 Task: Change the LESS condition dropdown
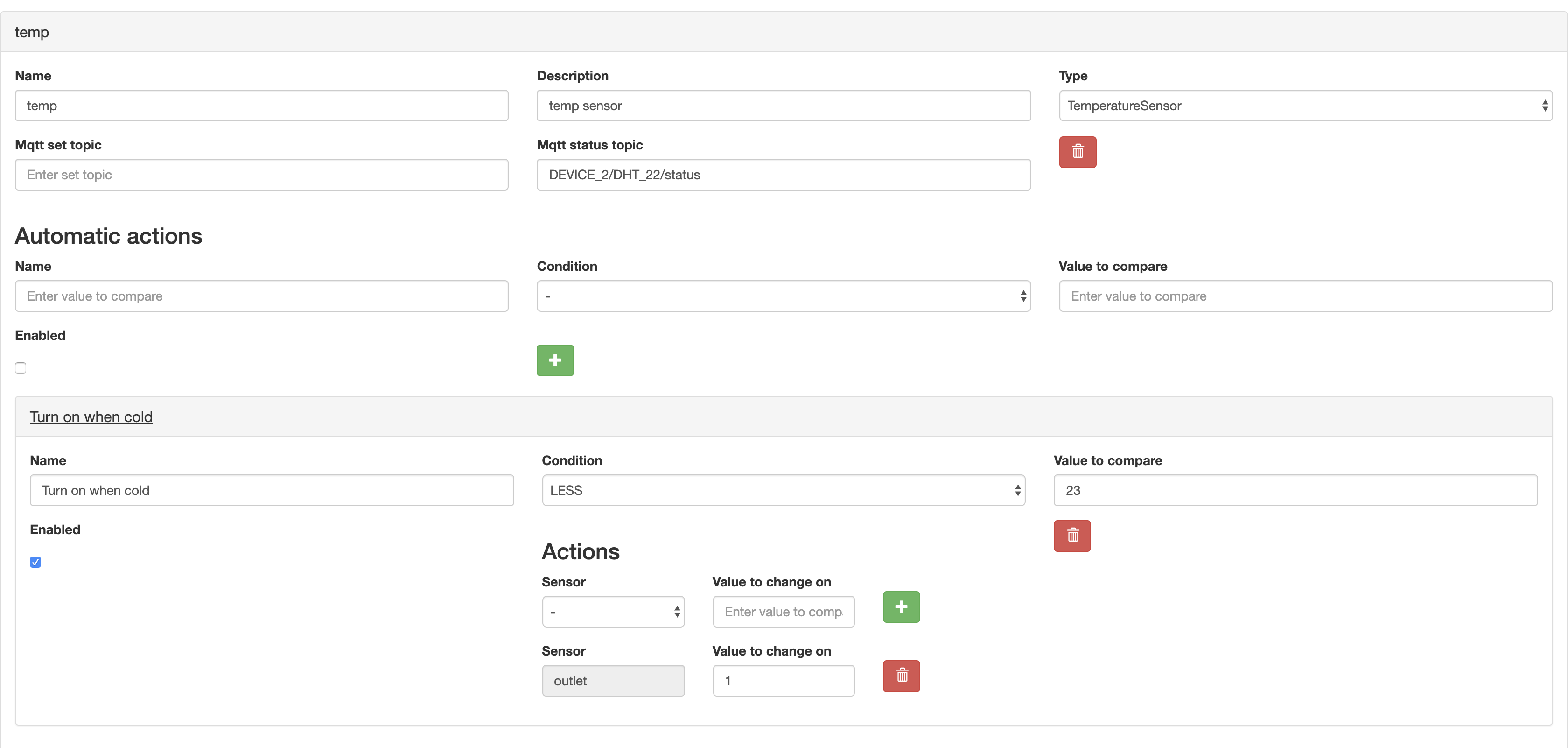click(783, 490)
